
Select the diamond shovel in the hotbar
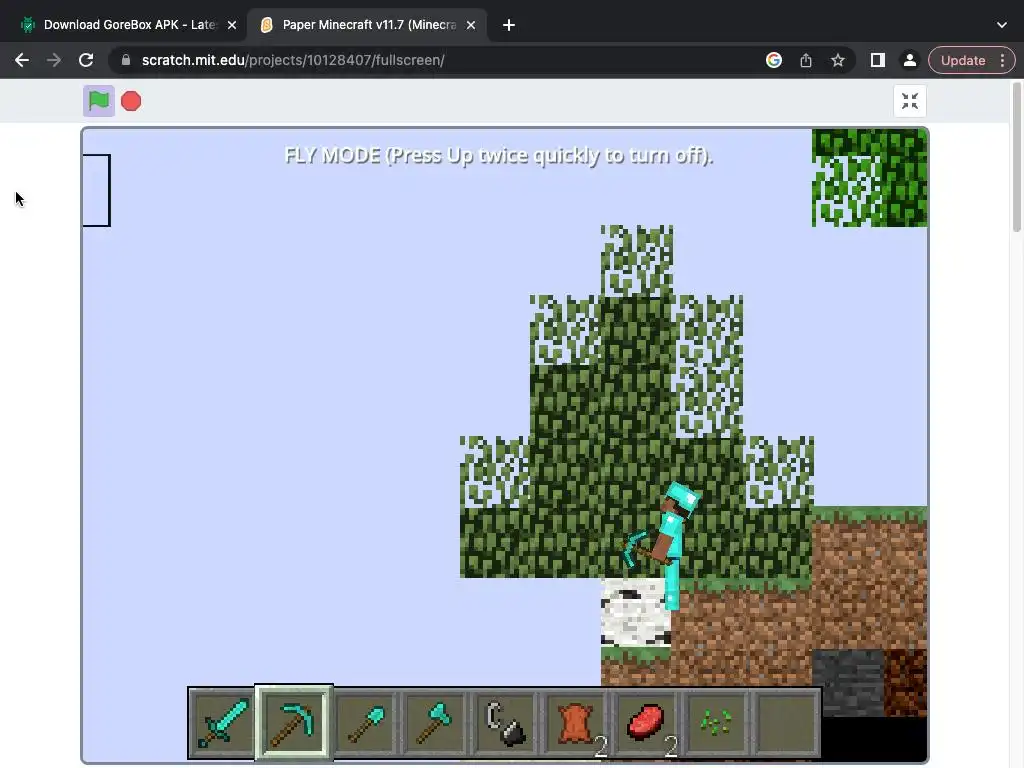tap(364, 722)
